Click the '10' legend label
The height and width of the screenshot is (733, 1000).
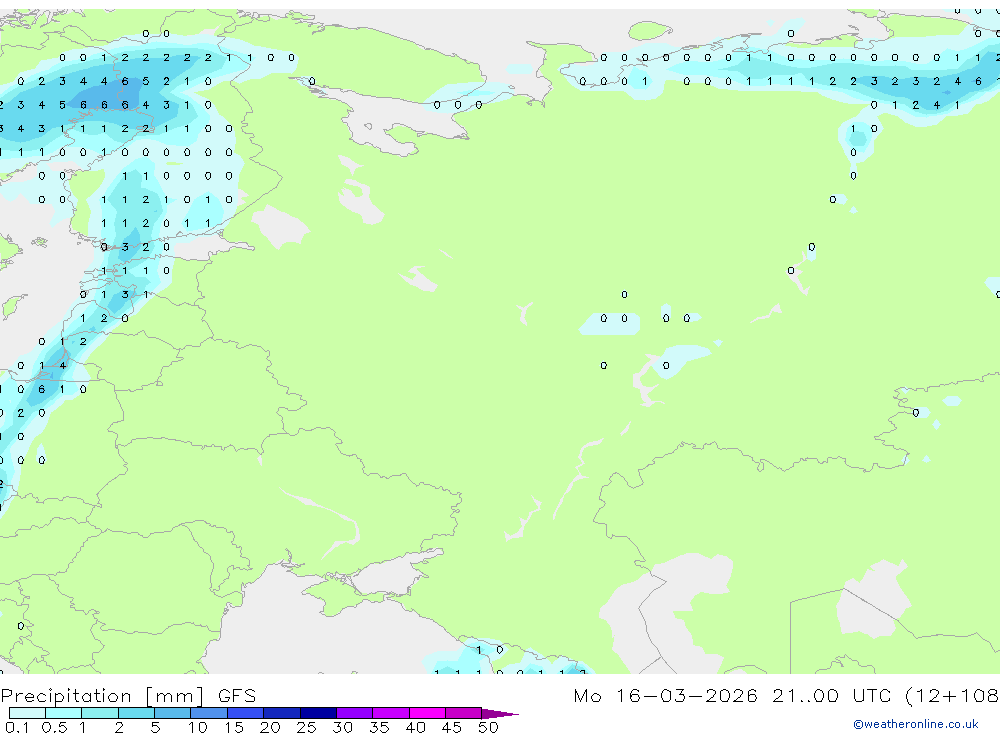point(197,727)
